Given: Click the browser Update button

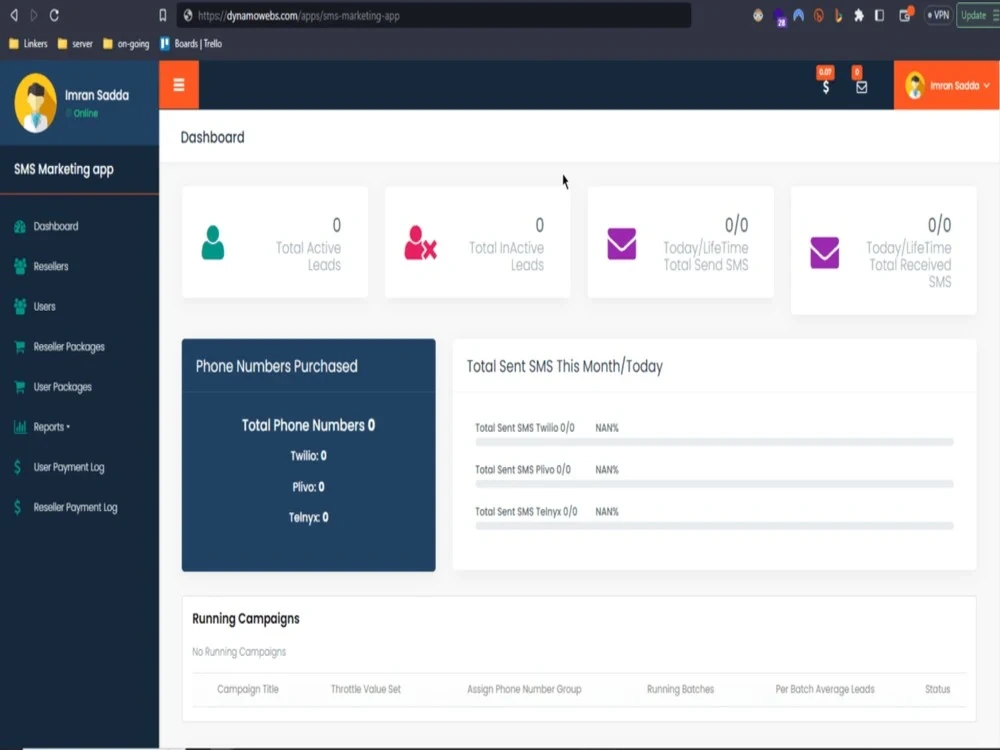Looking at the screenshot, I should (977, 15).
